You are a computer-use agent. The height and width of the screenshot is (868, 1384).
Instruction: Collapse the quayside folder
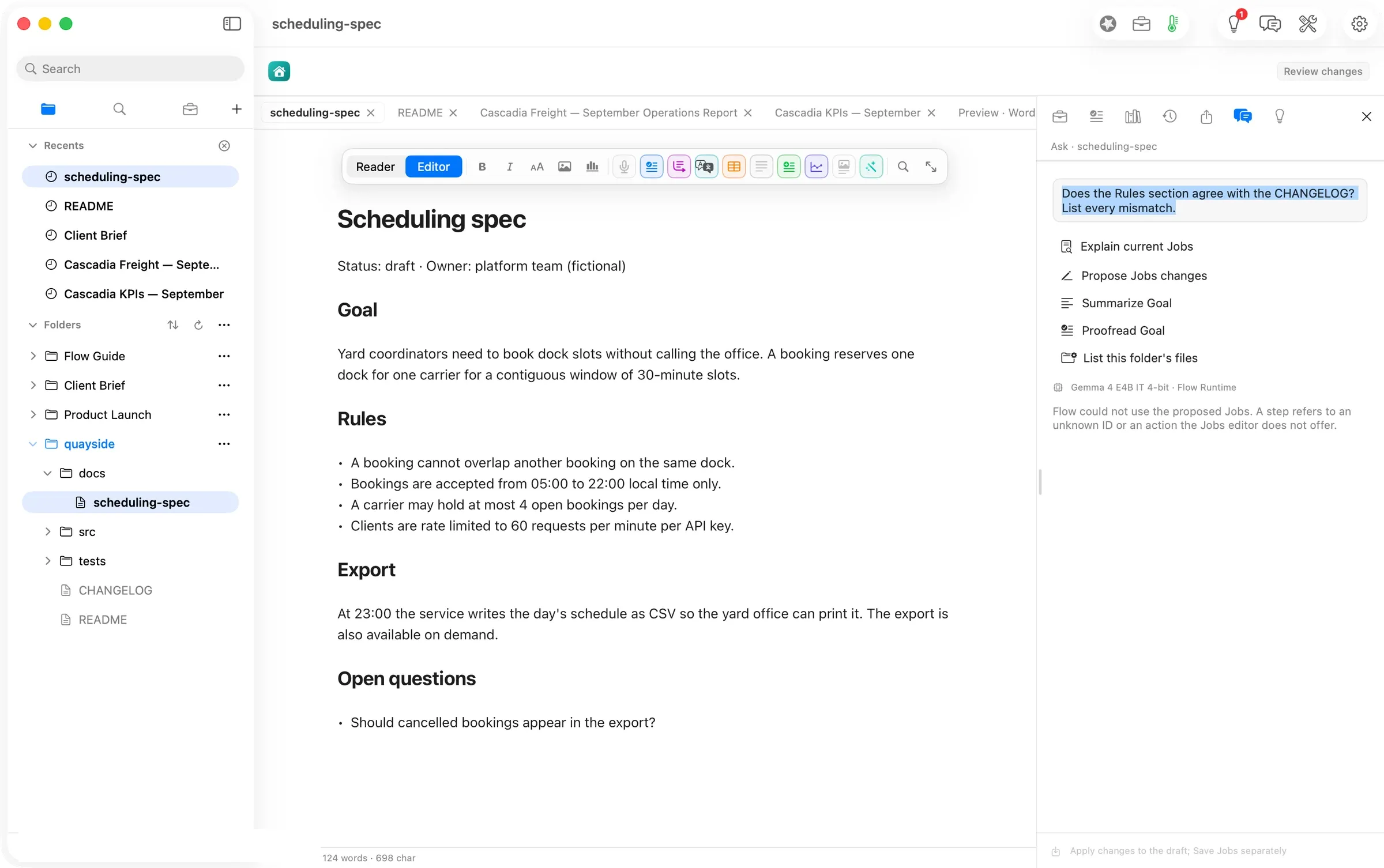pyautogui.click(x=33, y=444)
